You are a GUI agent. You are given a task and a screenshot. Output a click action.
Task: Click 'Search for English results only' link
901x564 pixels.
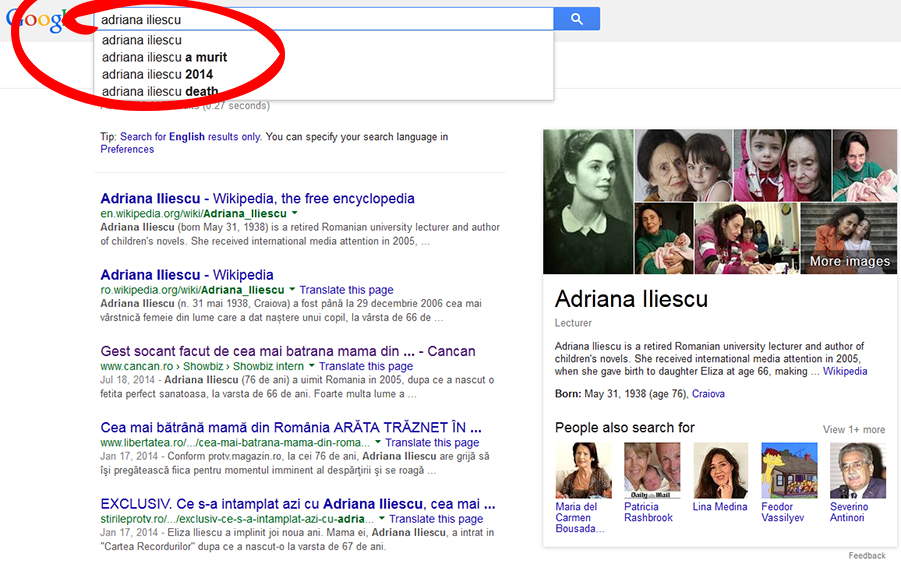coord(190,137)
